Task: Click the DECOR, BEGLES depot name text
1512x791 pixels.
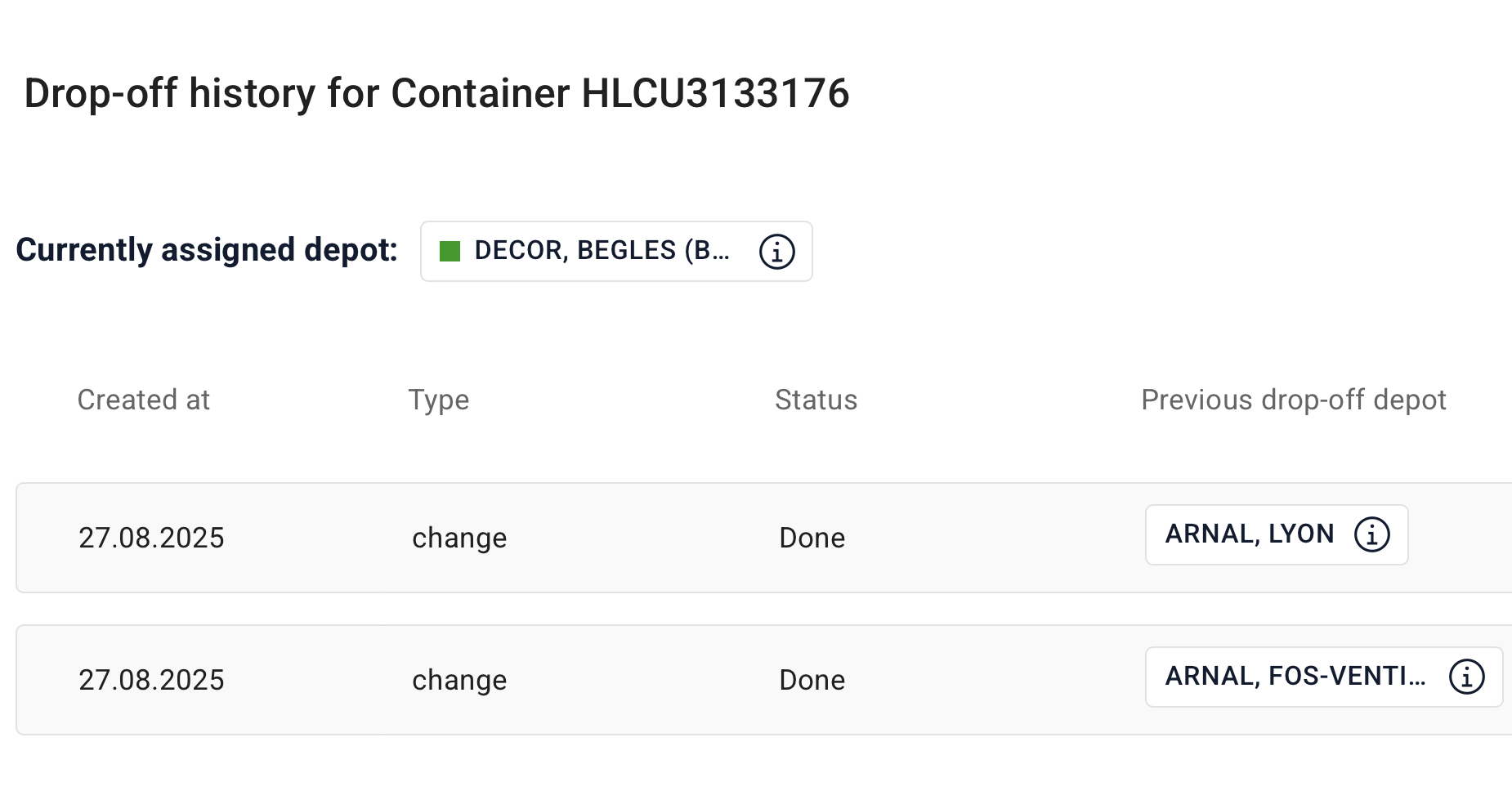Action: click(602, 250)
